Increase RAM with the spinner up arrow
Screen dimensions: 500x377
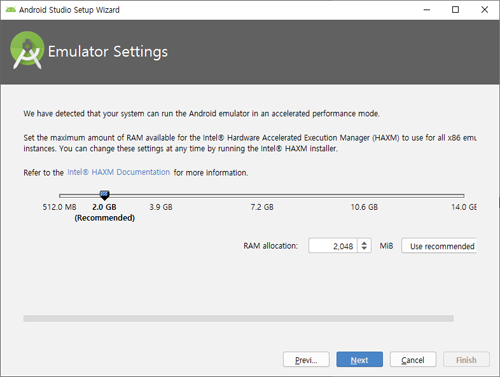click(x=364, y=243)
